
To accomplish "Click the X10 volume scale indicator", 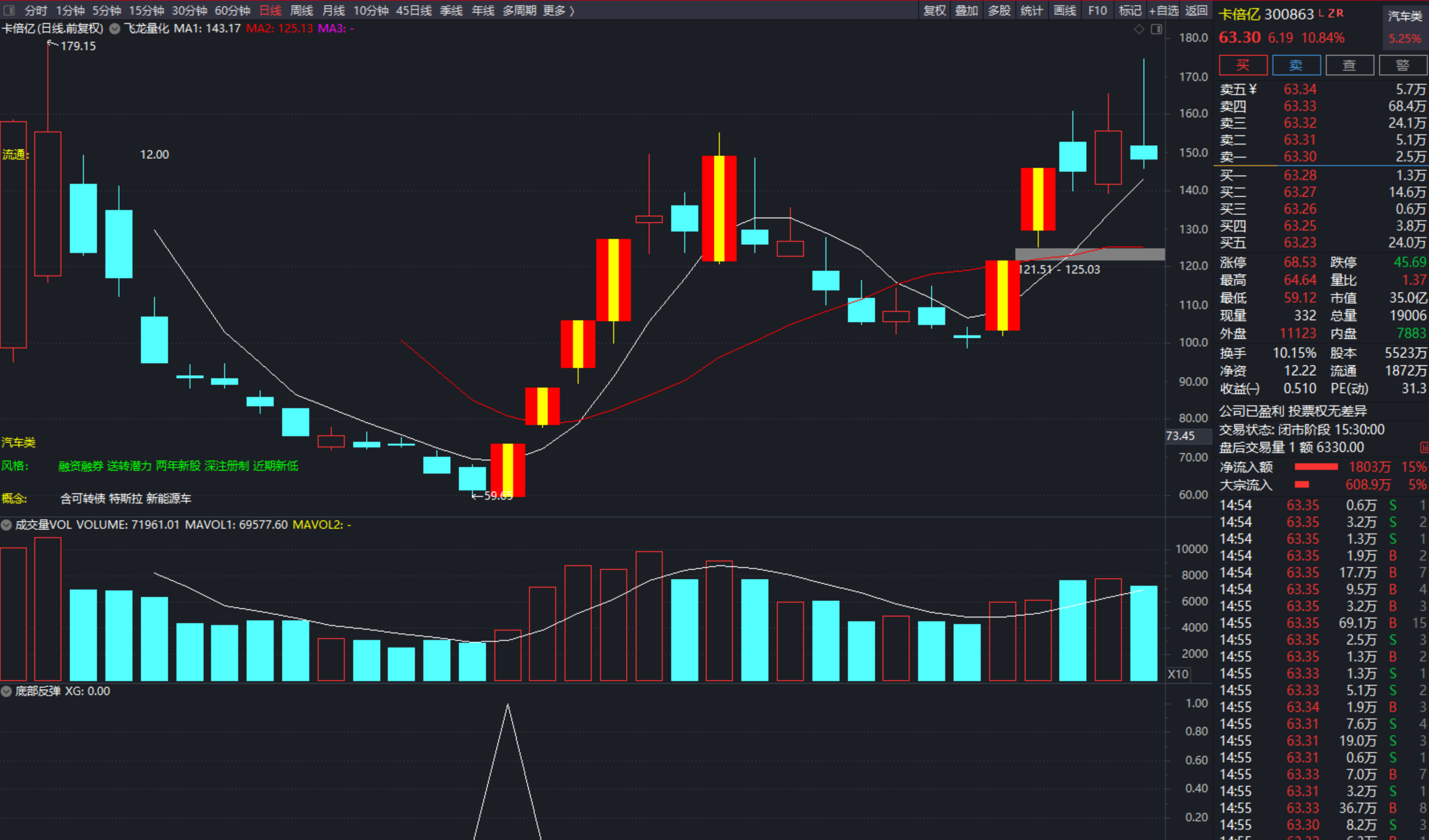I will (1177, 674).
